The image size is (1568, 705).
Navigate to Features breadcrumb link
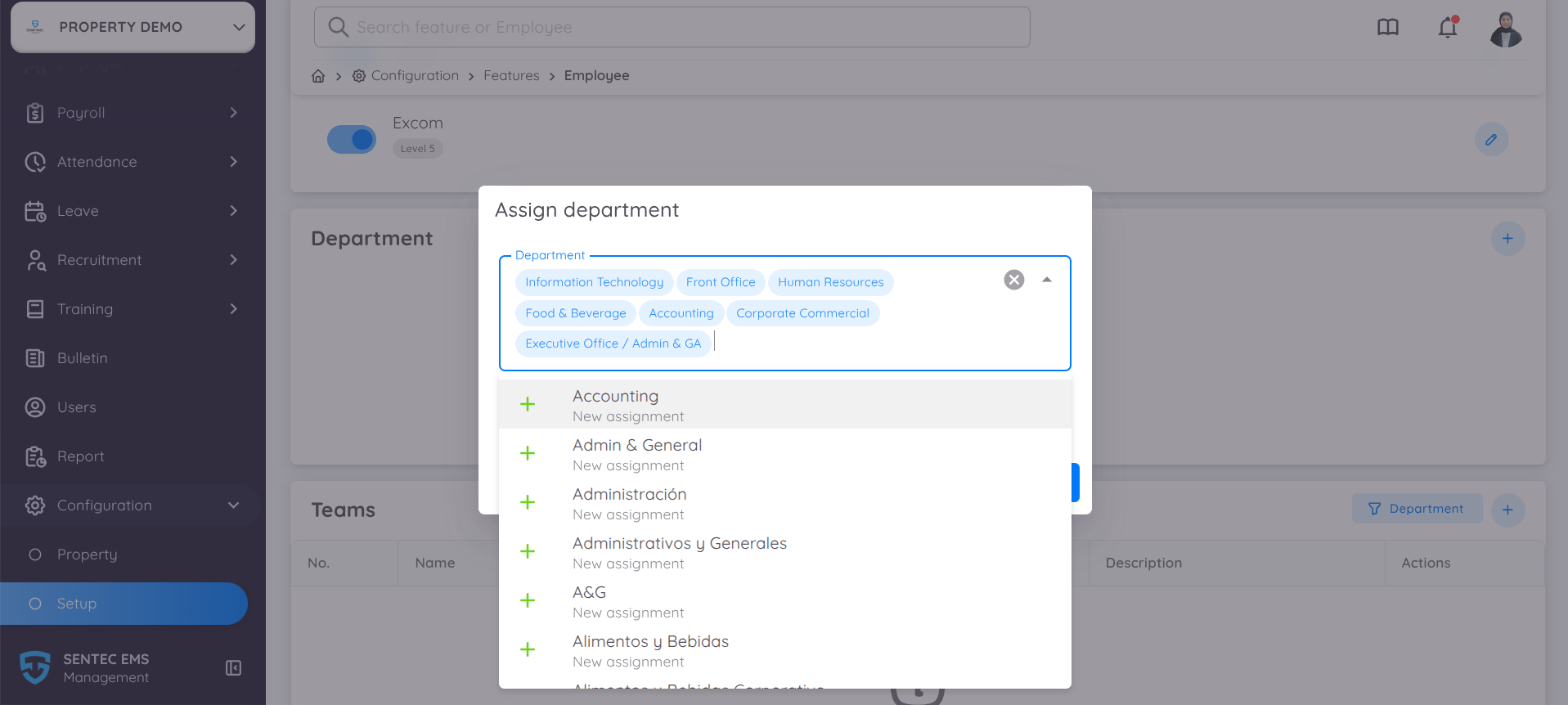511,75
